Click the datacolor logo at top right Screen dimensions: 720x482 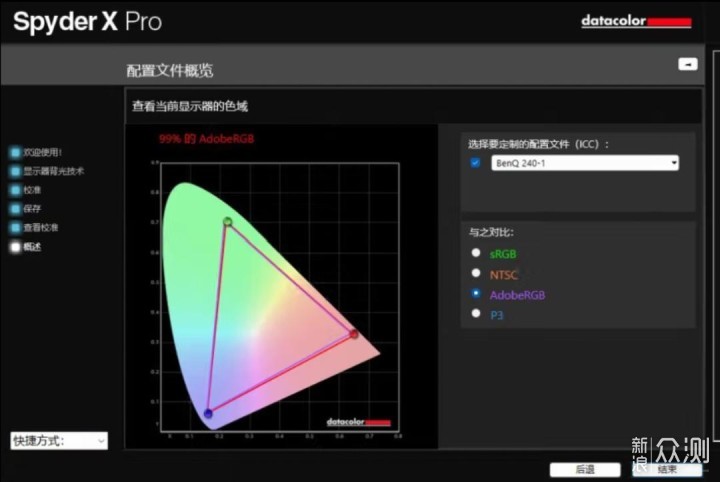(636, 21)
